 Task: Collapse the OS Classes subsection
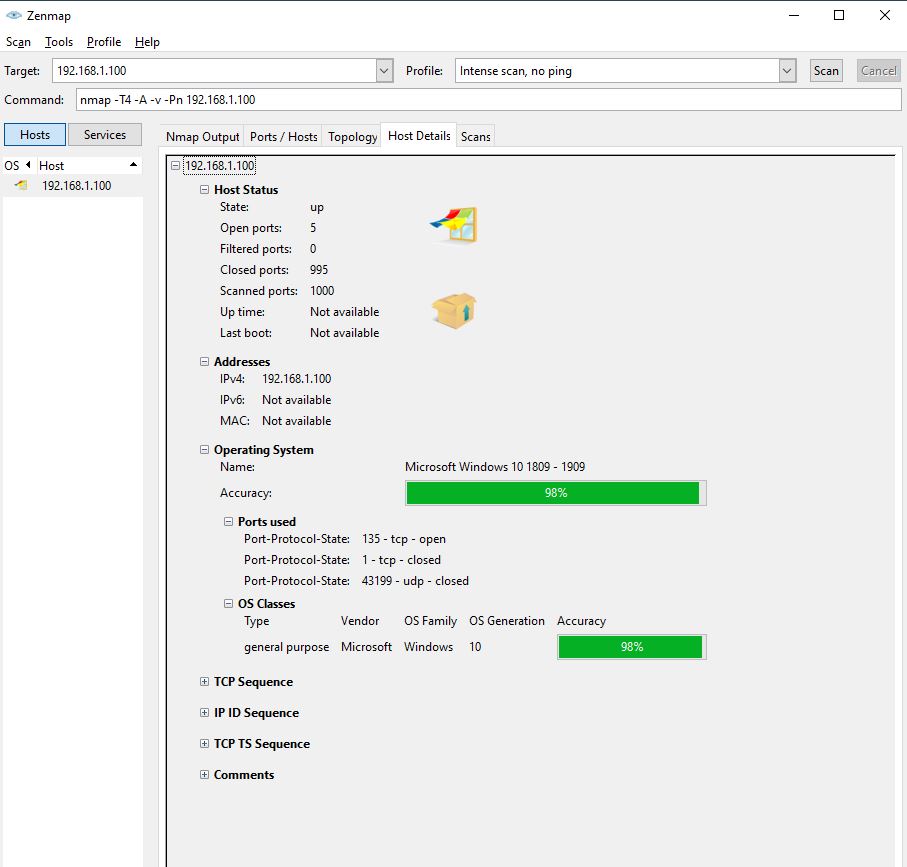click(228, 603)
